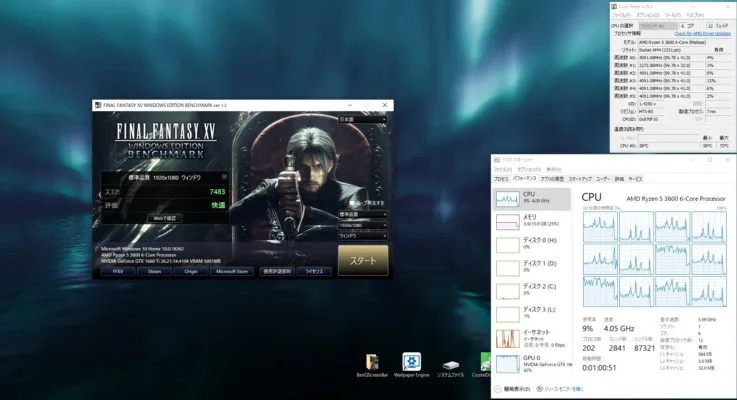
Task: Close the benchmark score result panel
Action: (x=225, y=177)
